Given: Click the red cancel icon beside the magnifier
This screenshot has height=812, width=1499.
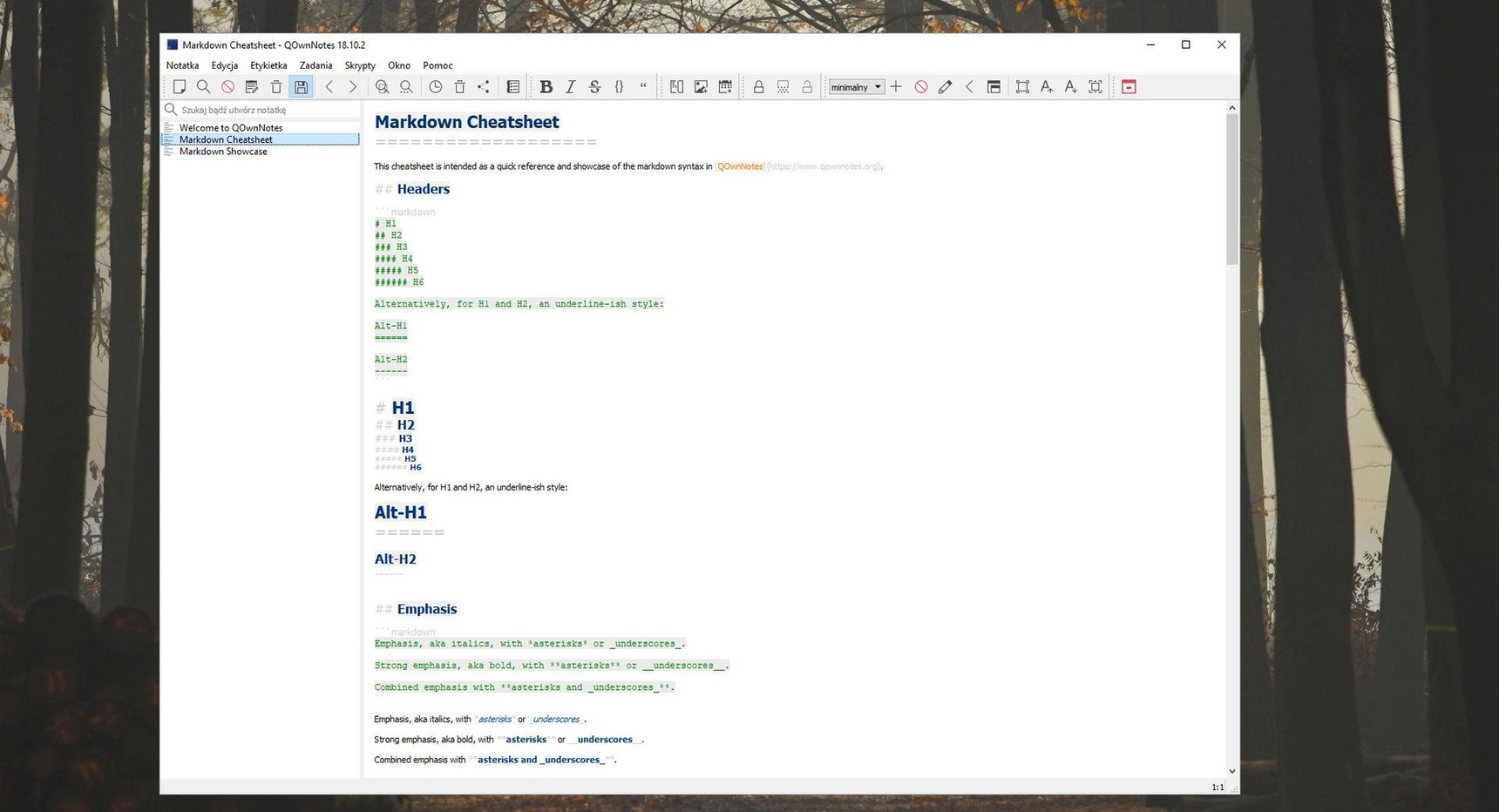Looking at the screenshot, I should point(227,87).
